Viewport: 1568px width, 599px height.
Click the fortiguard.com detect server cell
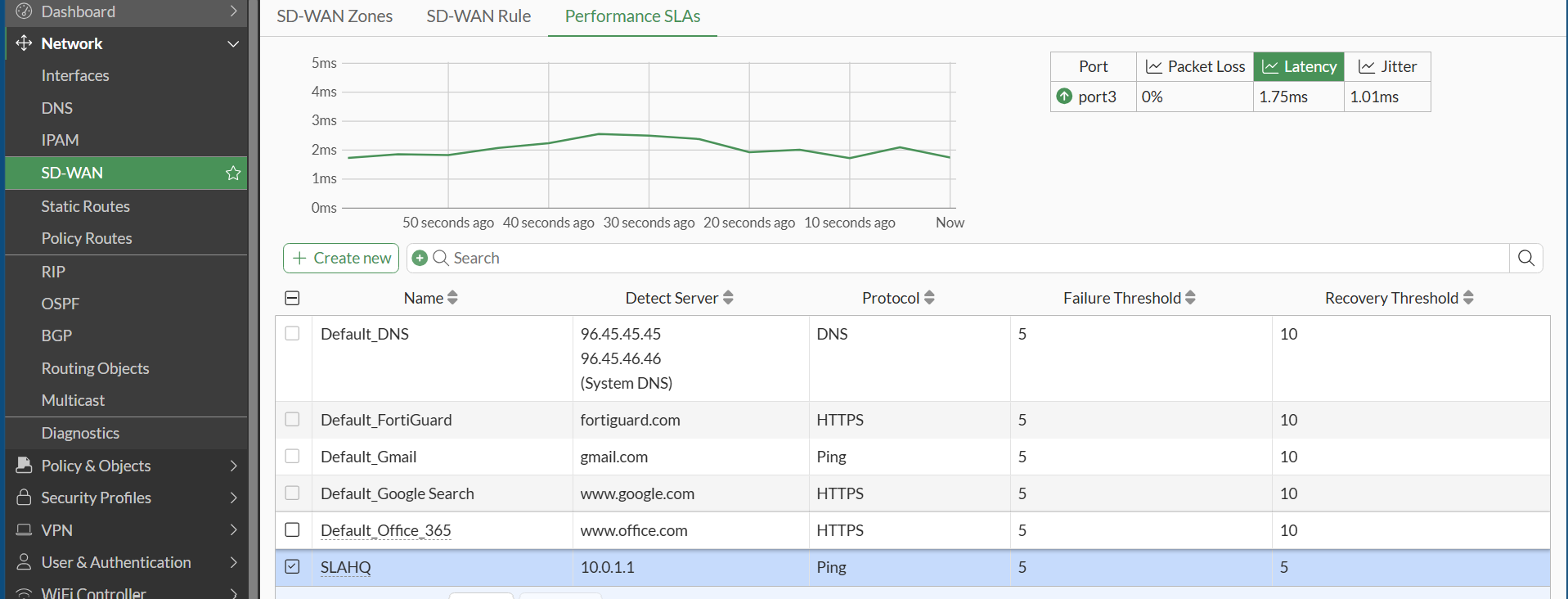click(x=691, y=420)
